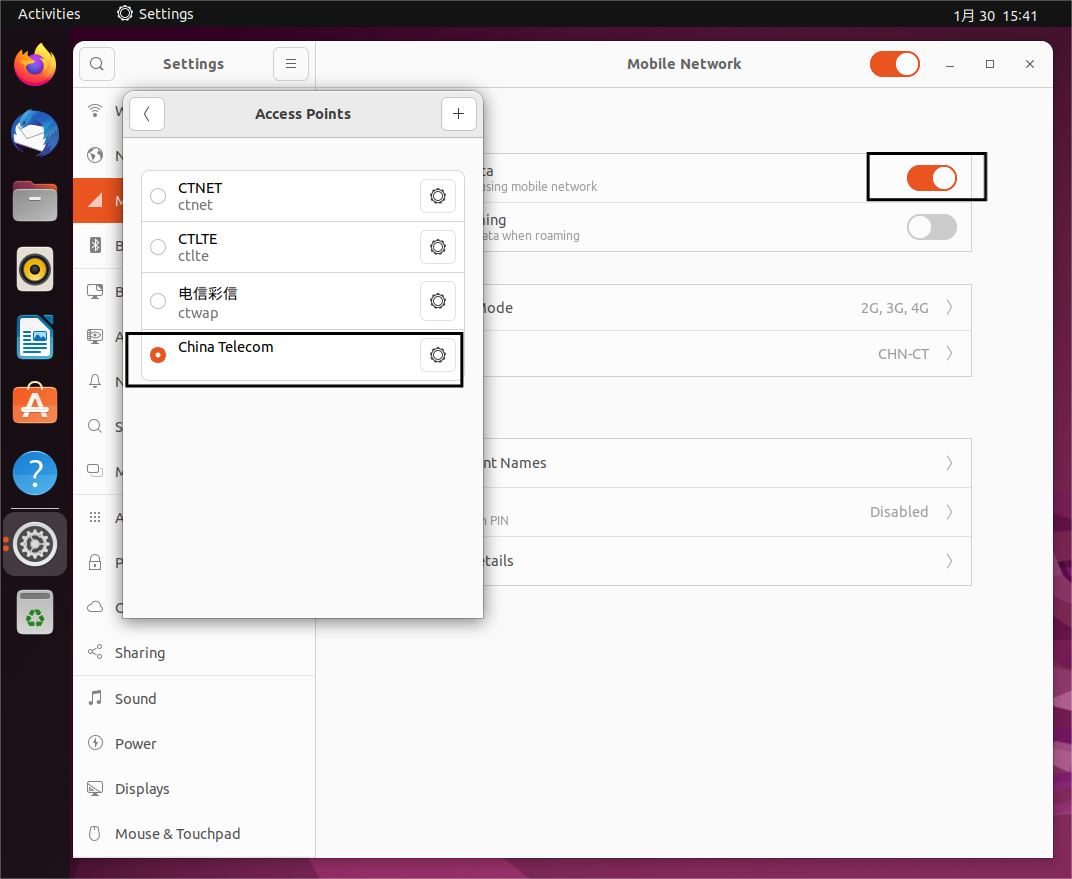Open Help from the dock
The height and width of the screenshot is (879, 1072).
click(35, 473)
